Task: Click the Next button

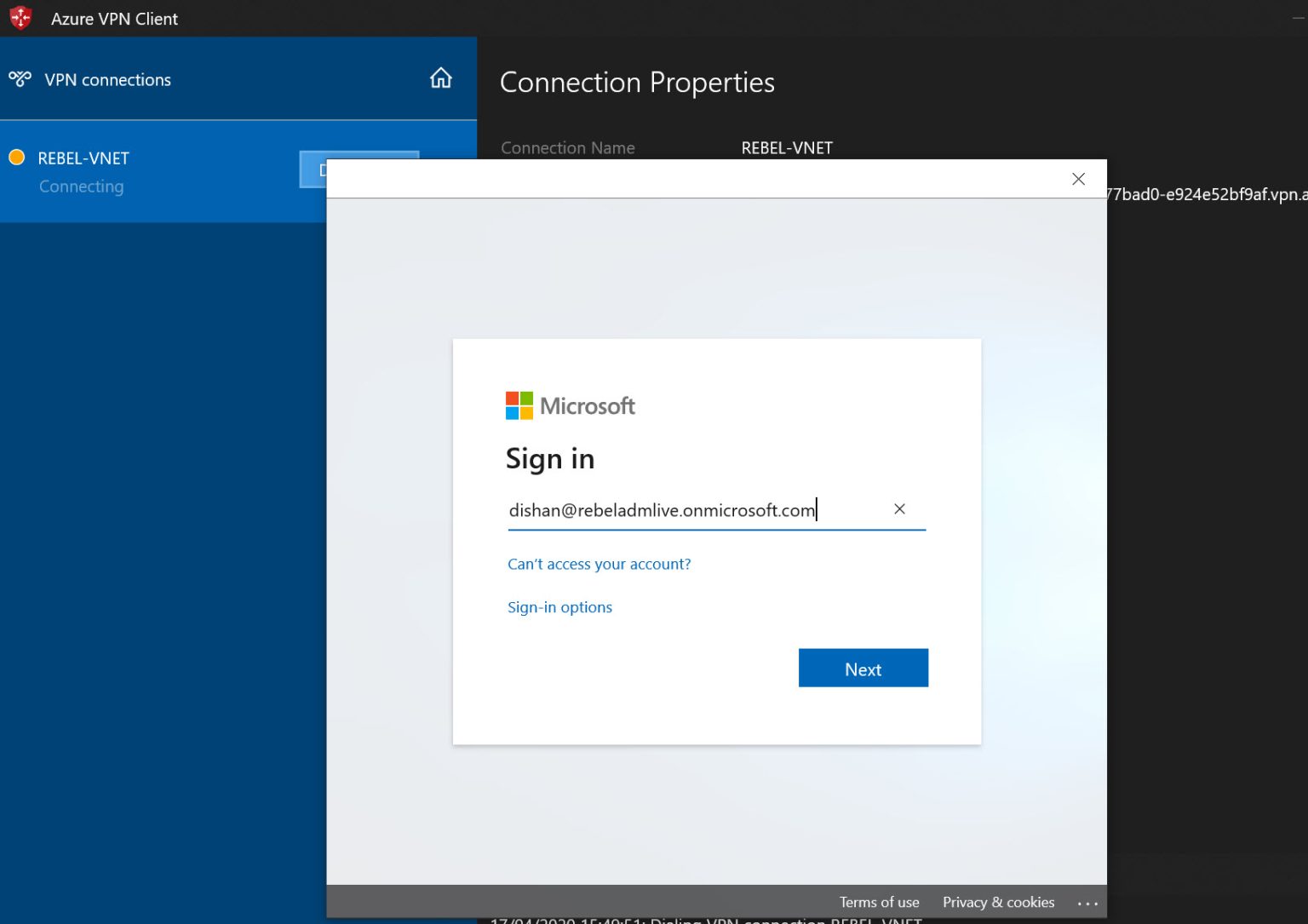Action: pos(863,669)
